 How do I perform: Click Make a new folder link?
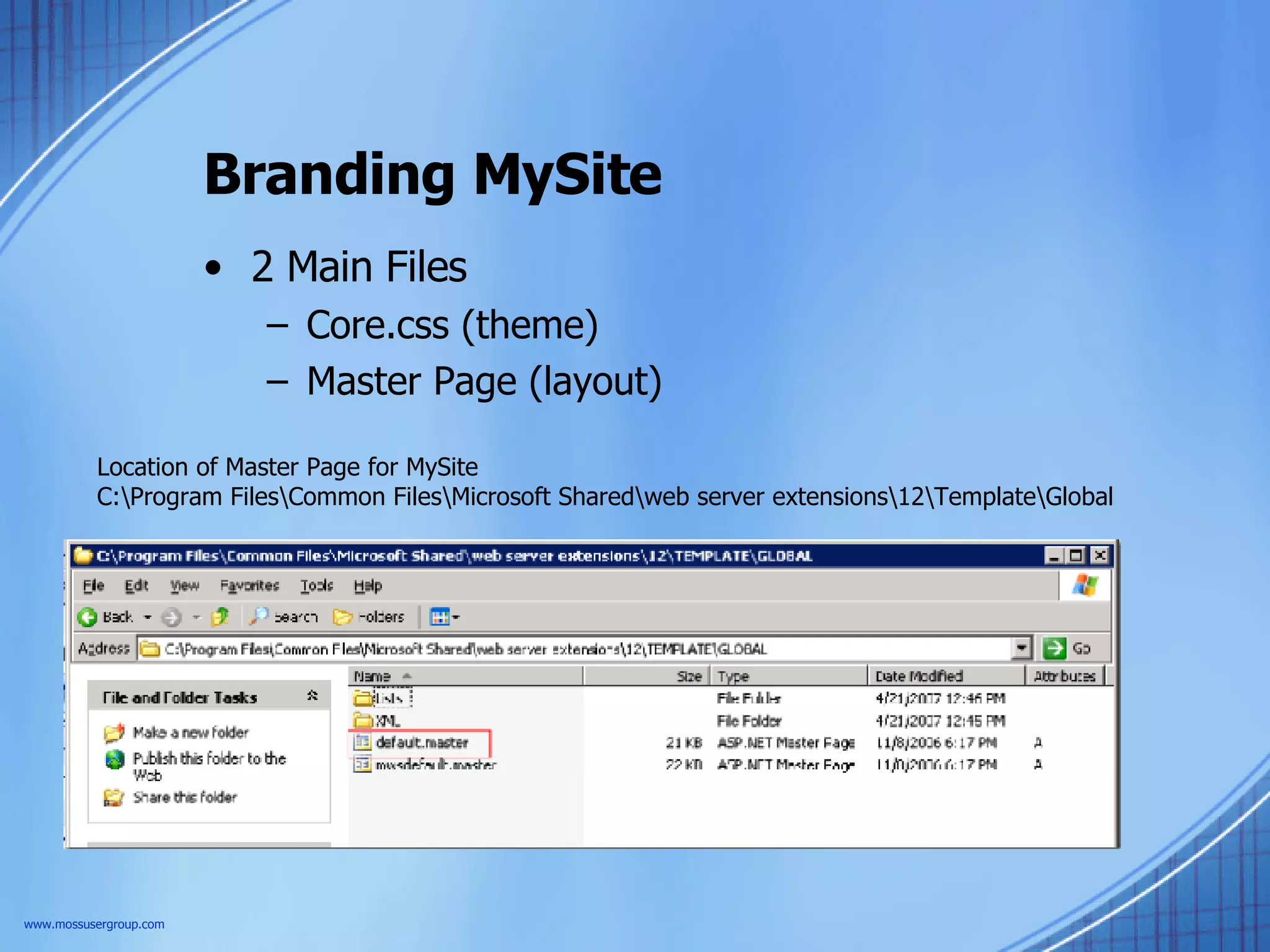click(190, 733)
